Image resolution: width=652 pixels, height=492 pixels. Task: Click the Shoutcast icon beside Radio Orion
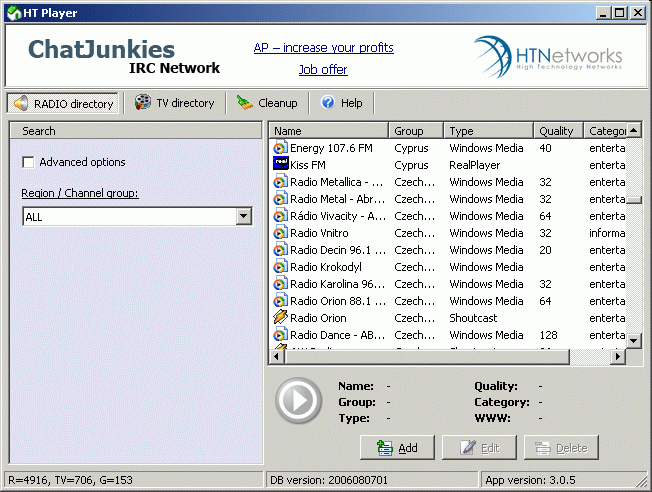point(280,317)
